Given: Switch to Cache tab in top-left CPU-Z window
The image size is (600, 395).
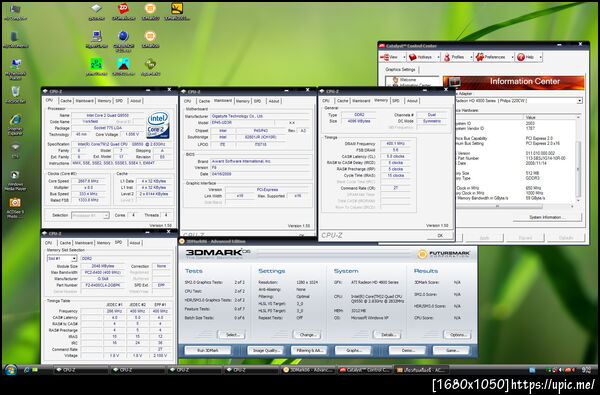Looking at the screenshot, I should point(66,101).
